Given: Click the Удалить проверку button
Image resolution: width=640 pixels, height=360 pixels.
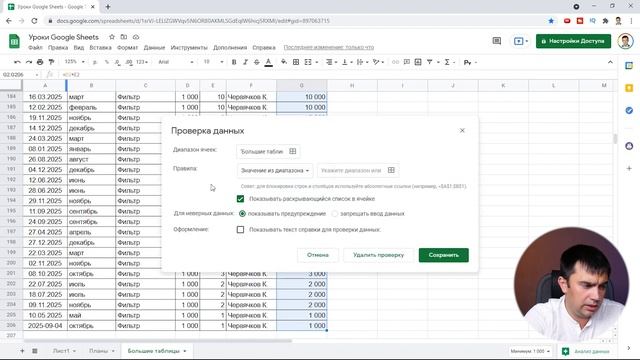Looking at the screenshot, I should pos(378,255).
